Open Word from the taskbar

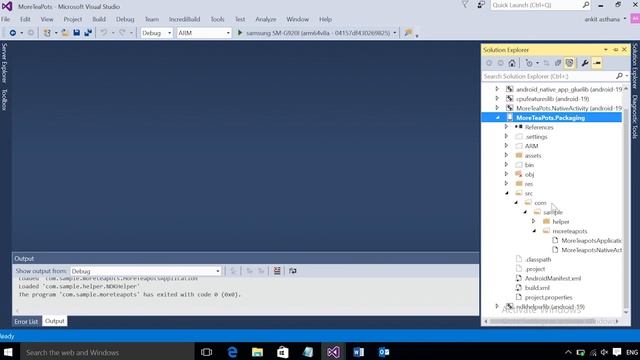(359, 352)
